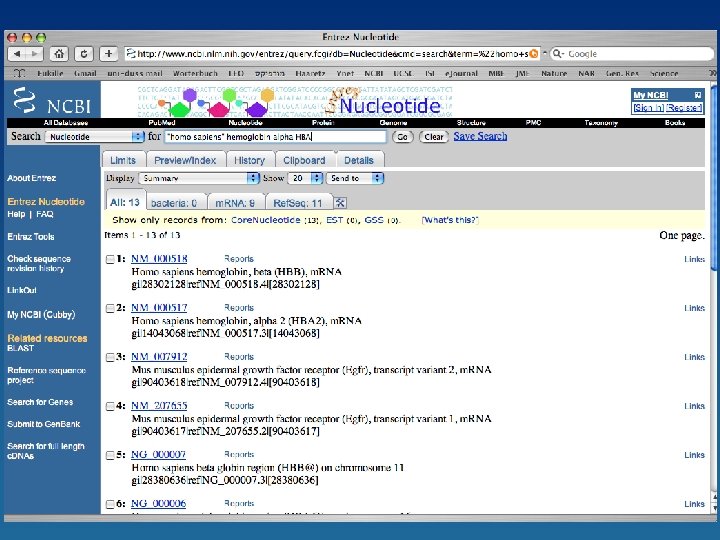Image resolution: width=720 pixels, height=540 pixels.
Task: Click the NCBI logo in the page header
Action: (51, 101)
